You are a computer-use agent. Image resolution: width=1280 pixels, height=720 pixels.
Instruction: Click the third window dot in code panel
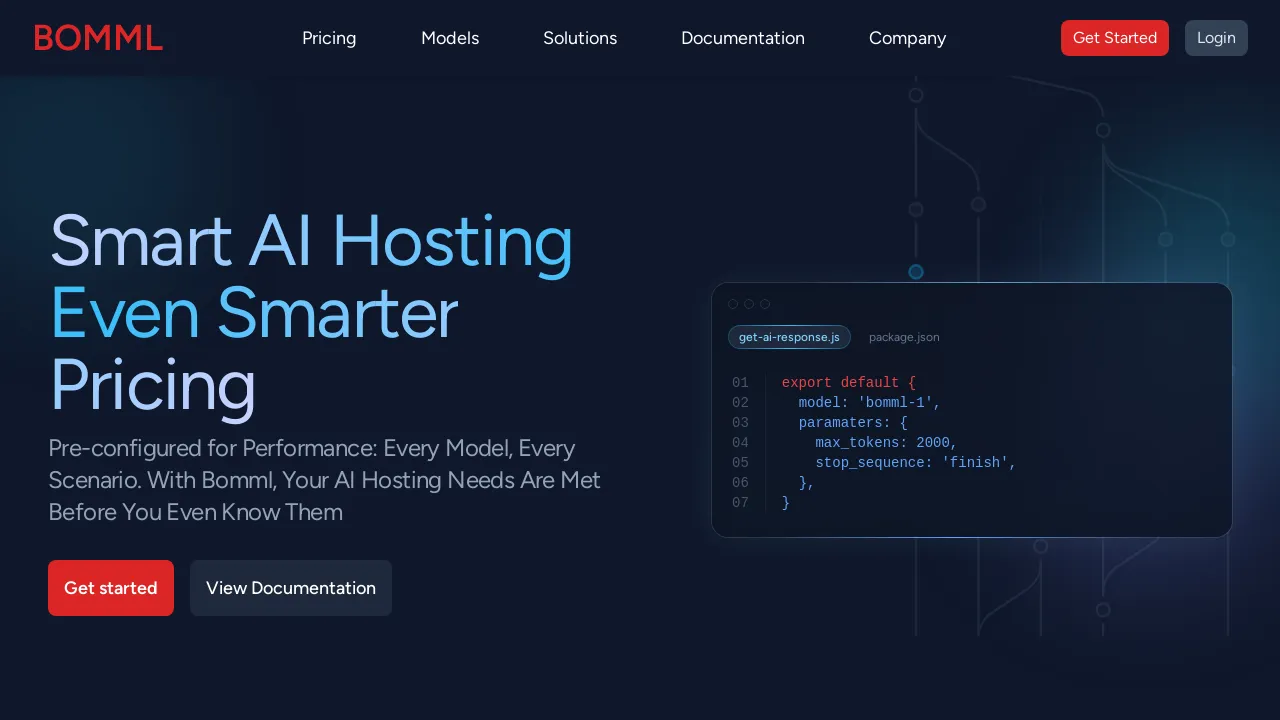click(x=765, y=304)
